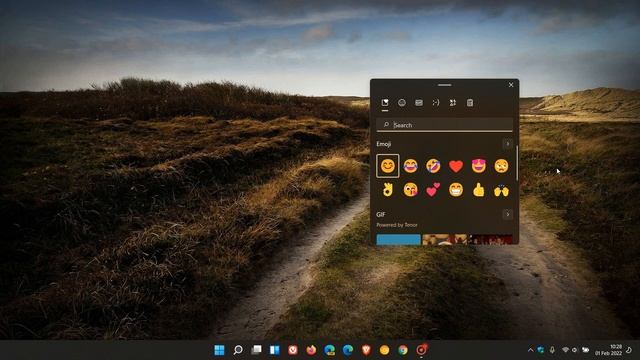Open the Symbols tab
The height and width of the screenshot is (360, 640).
click(453, 103)
